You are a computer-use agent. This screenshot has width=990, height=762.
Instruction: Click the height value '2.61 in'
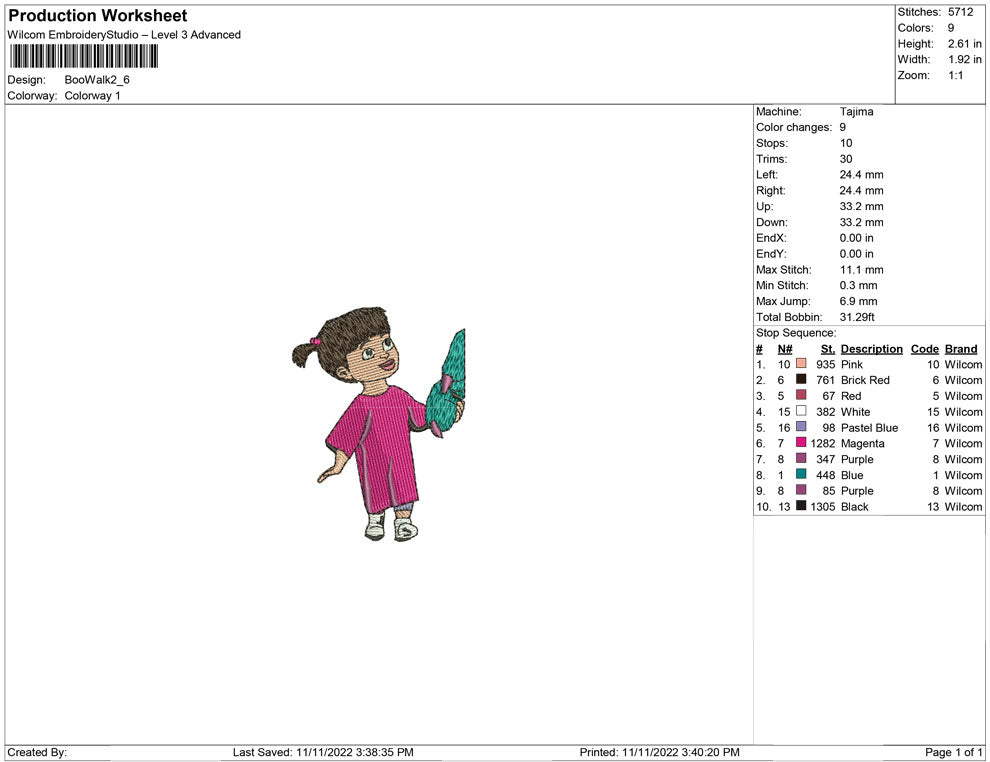point(964,44)
